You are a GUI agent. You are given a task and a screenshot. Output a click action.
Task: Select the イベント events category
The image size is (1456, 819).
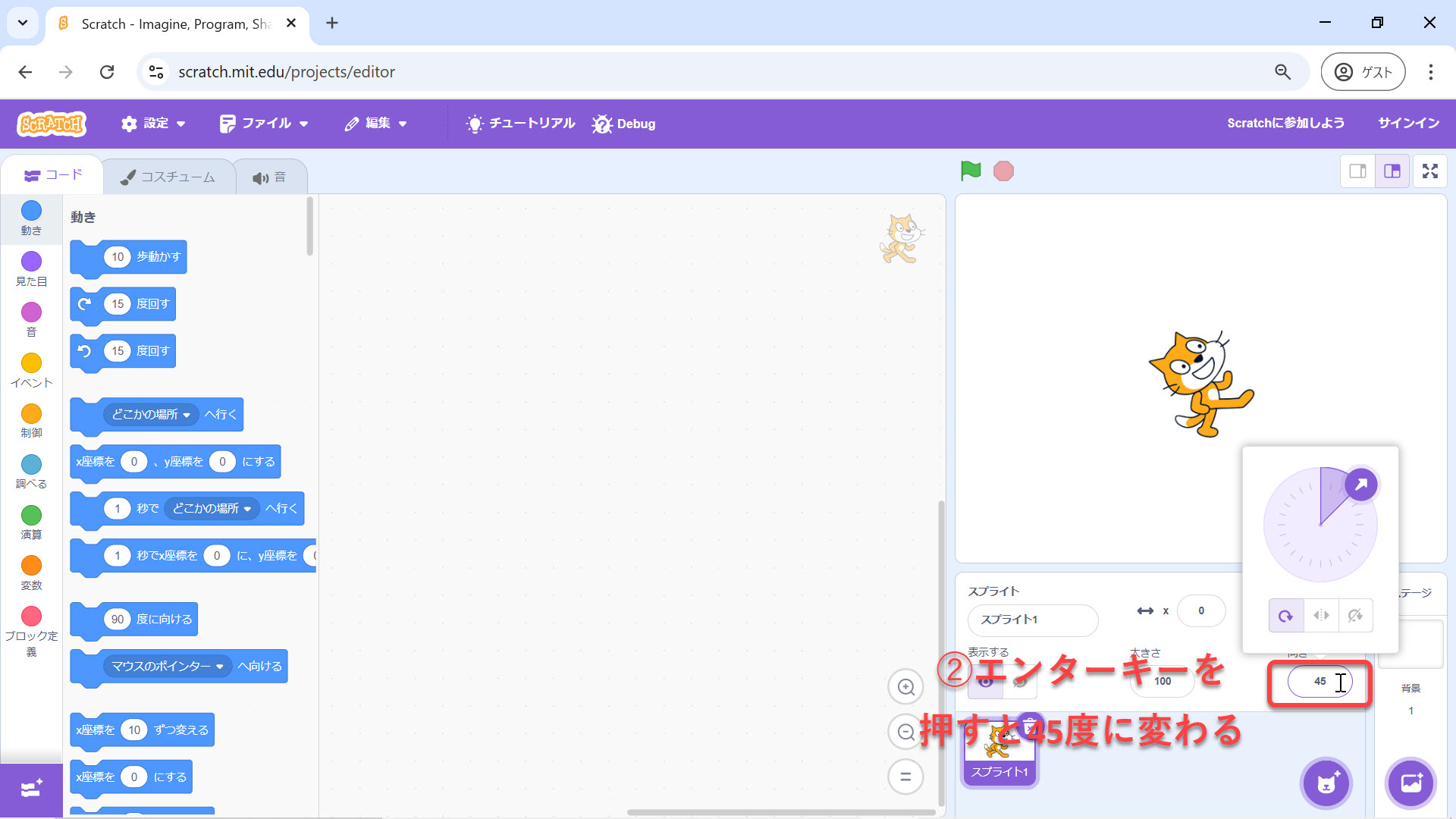pos(31,371)
